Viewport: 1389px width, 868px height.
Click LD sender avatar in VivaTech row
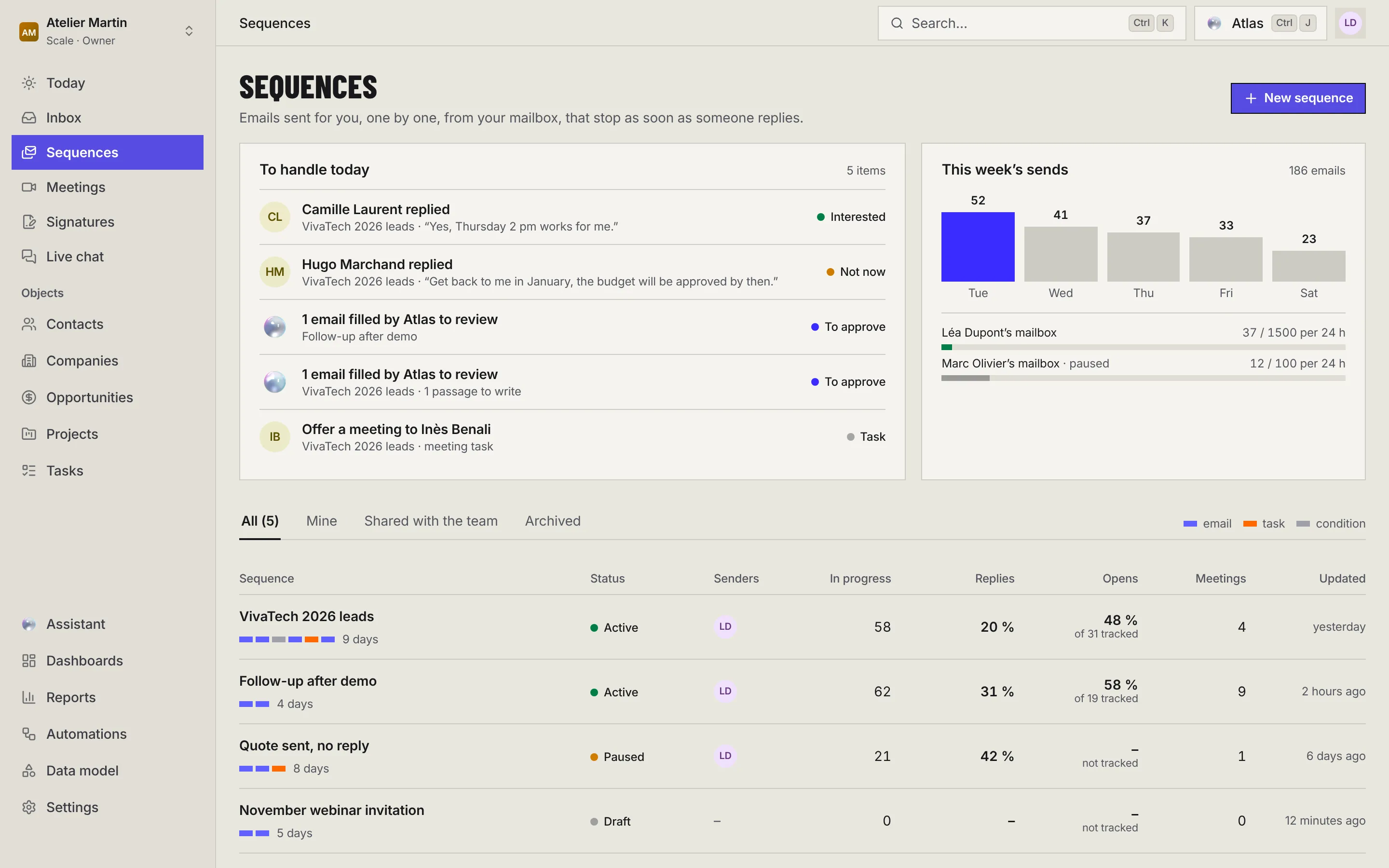tap(725, 627)
